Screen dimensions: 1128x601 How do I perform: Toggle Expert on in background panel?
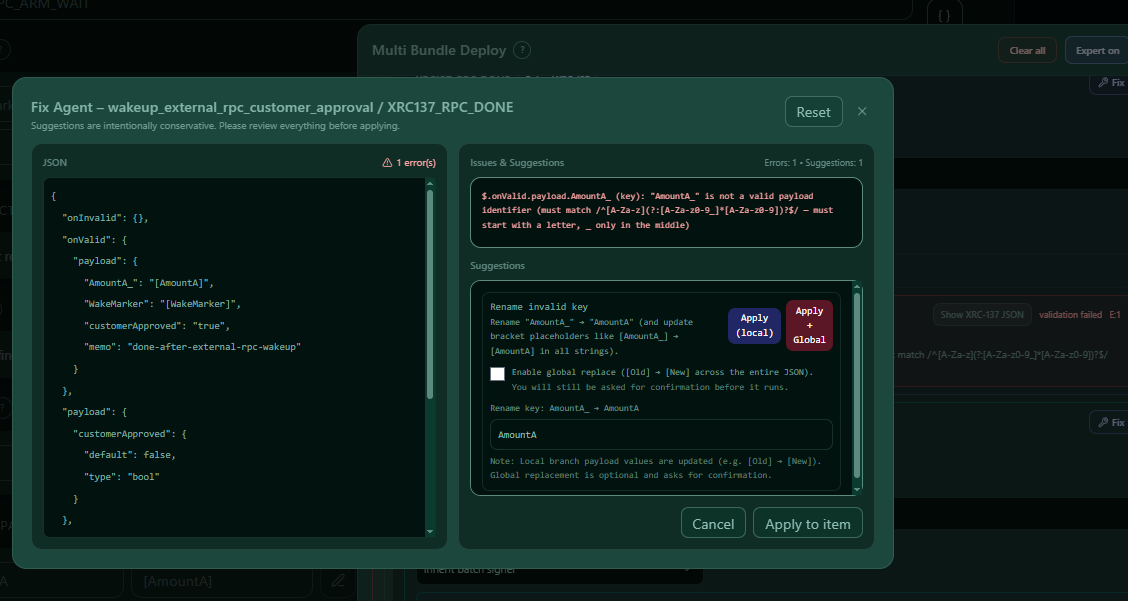[1097, 50]
